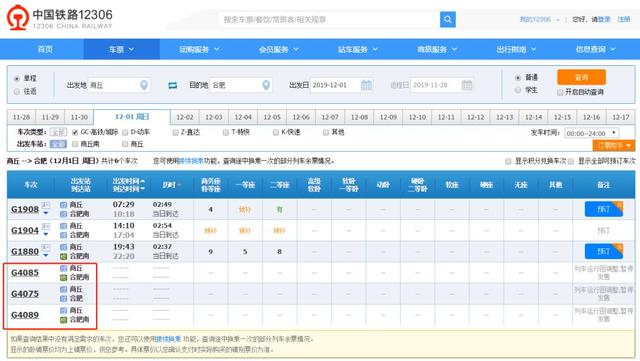Book the G1908 train
Screen dimensions: 640x361
[604, 209]
